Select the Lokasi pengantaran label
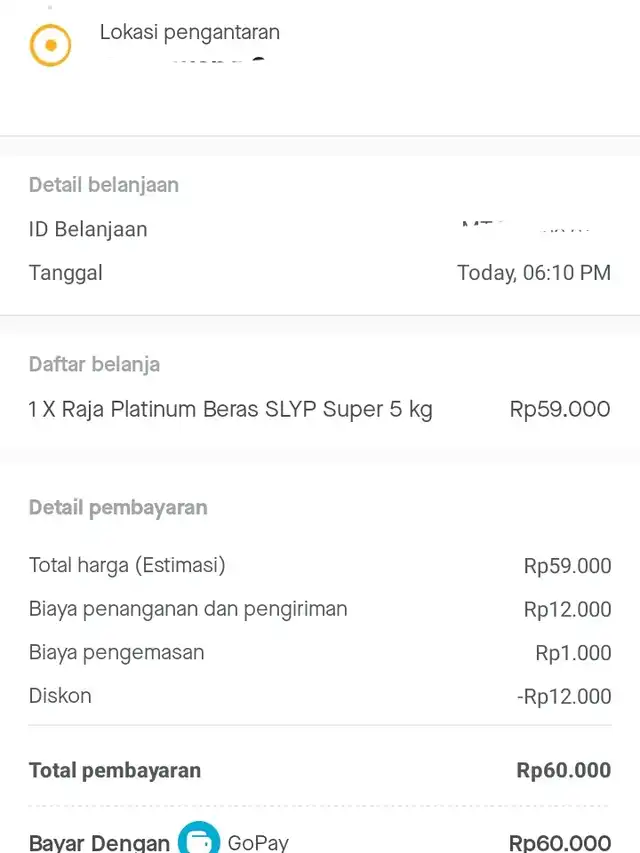This screenshot has height=853, width=640. coord(189,32)
